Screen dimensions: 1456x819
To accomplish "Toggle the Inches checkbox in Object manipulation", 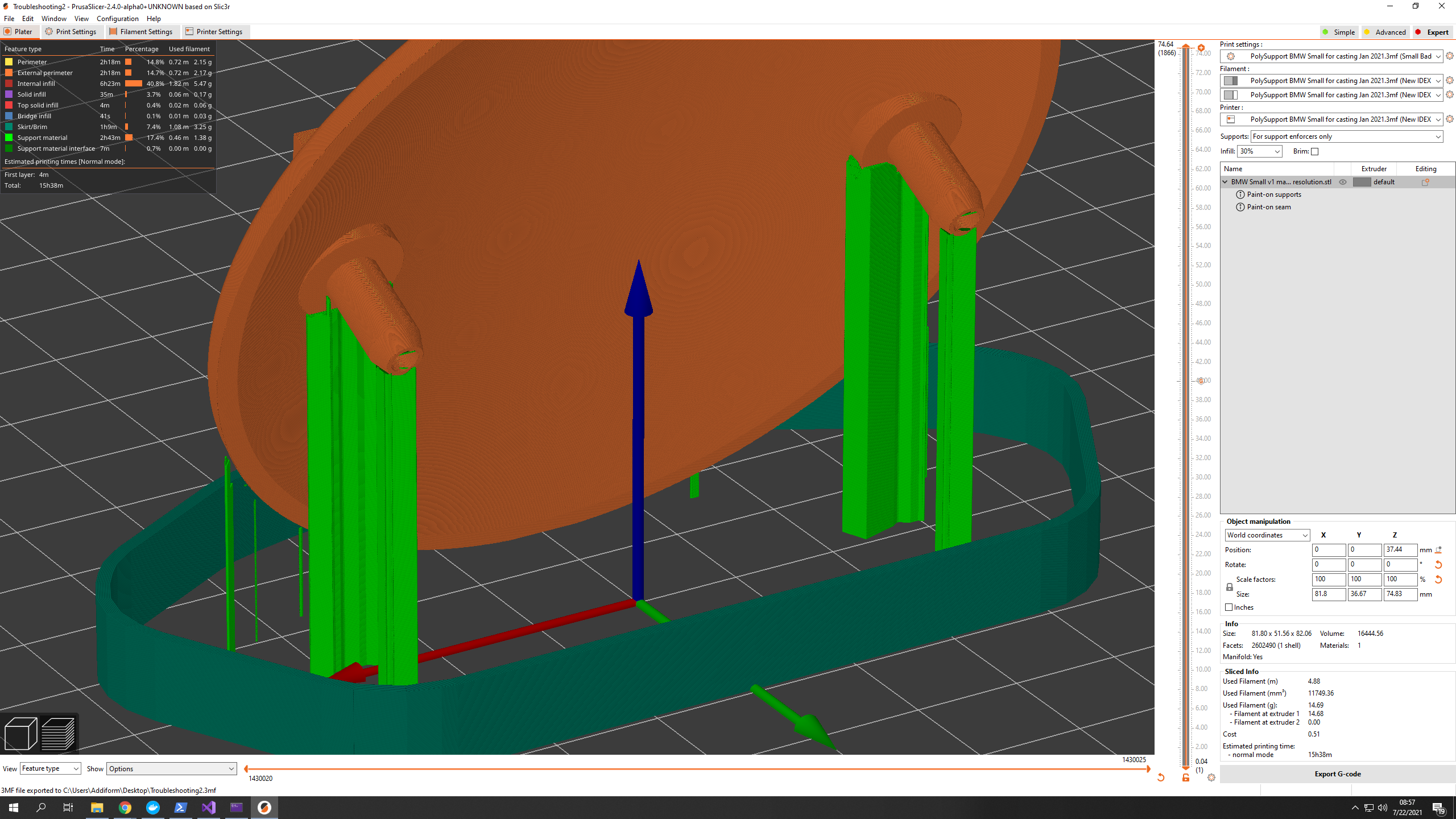I will click(1228, 607).
